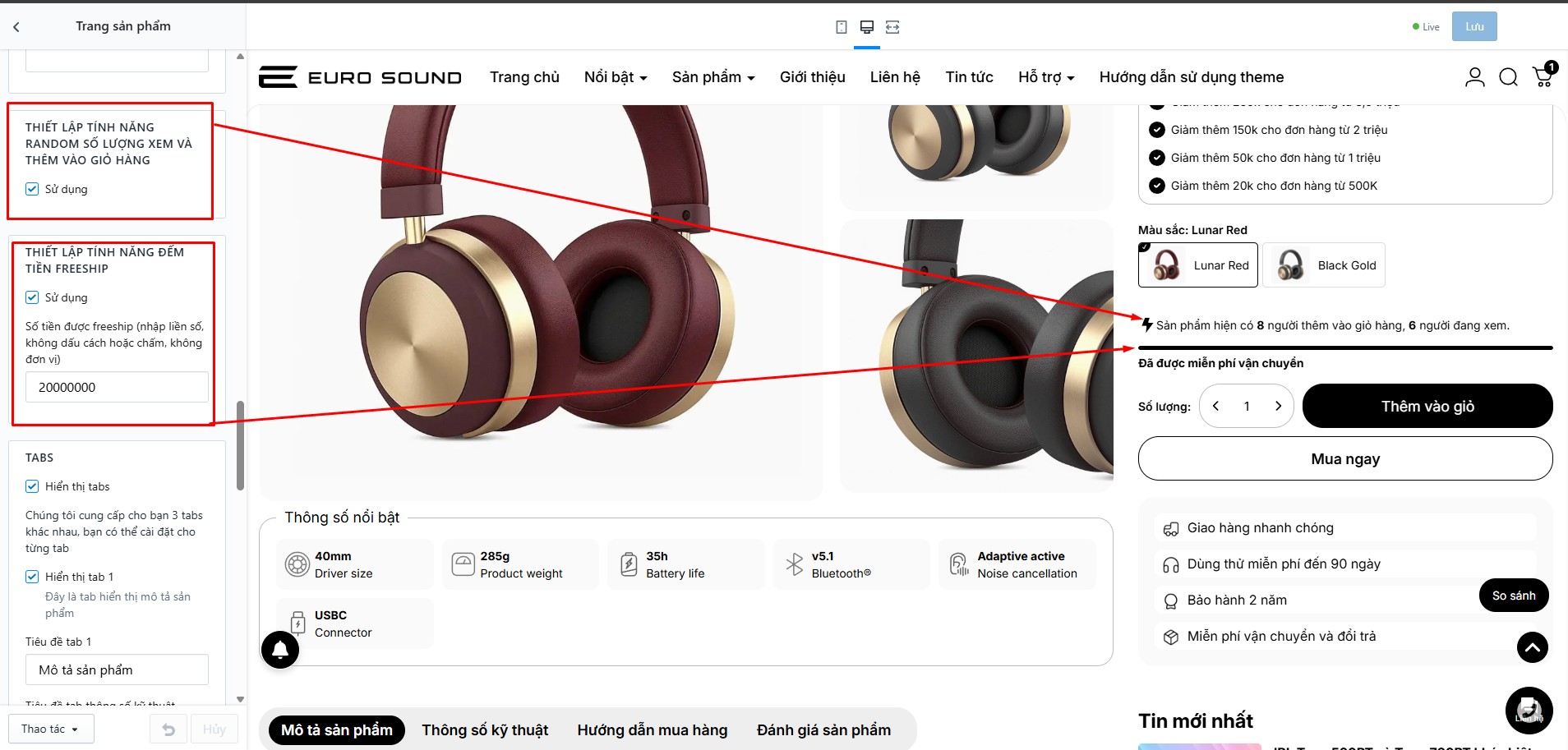The width and height of the screenshot is (1568, 750).
Task: Switch to Hướng dẫn mua hàng tab
Action: (653, 730)
